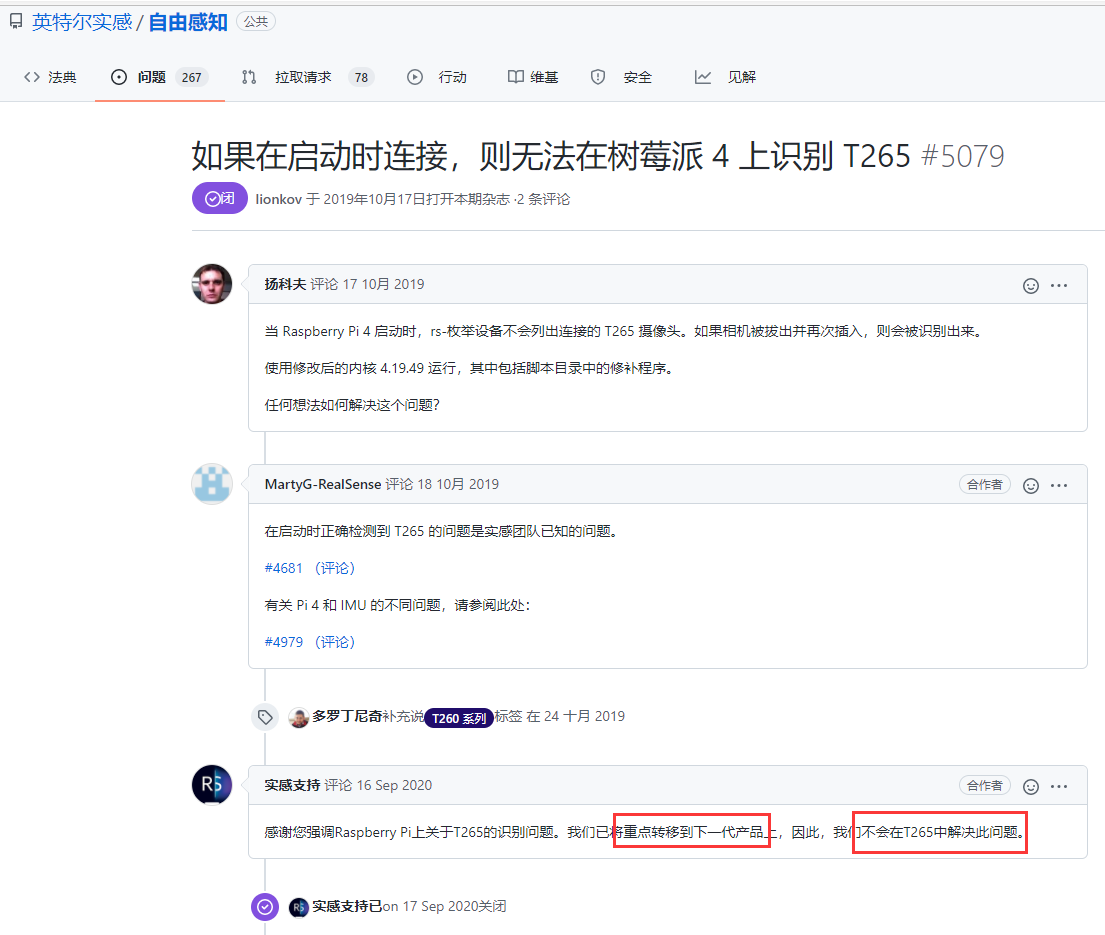
Task: Open MartyG-RealSense author link
Action: [x=323, y=484]
